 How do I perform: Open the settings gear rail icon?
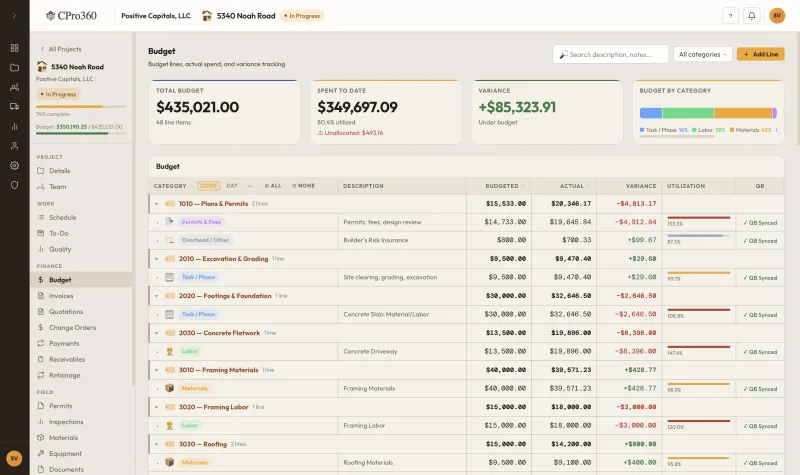(14, 165)
